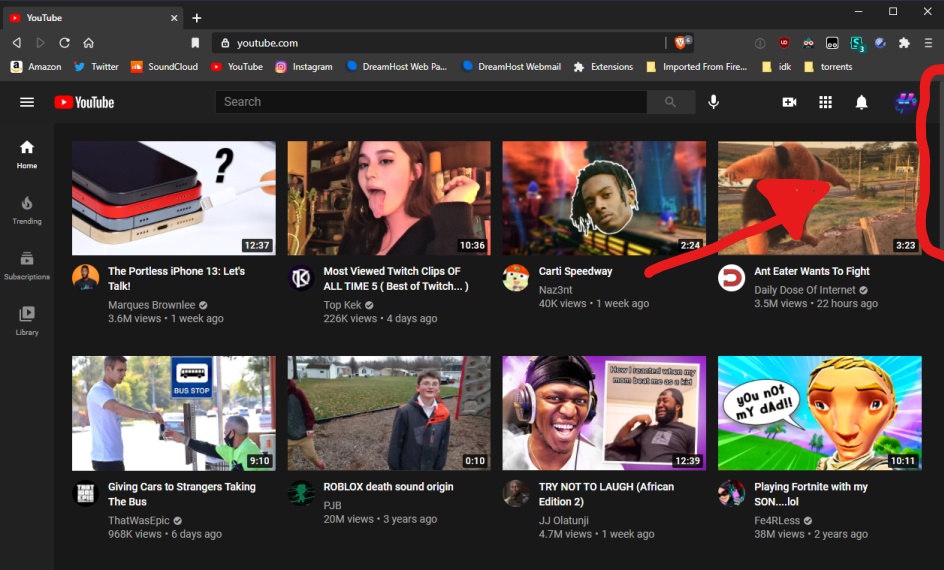Screen dimensions: 944x570
Task: Play the Ant Eater Wants To Fight thumbnail
Action: [x=819, y=198]
